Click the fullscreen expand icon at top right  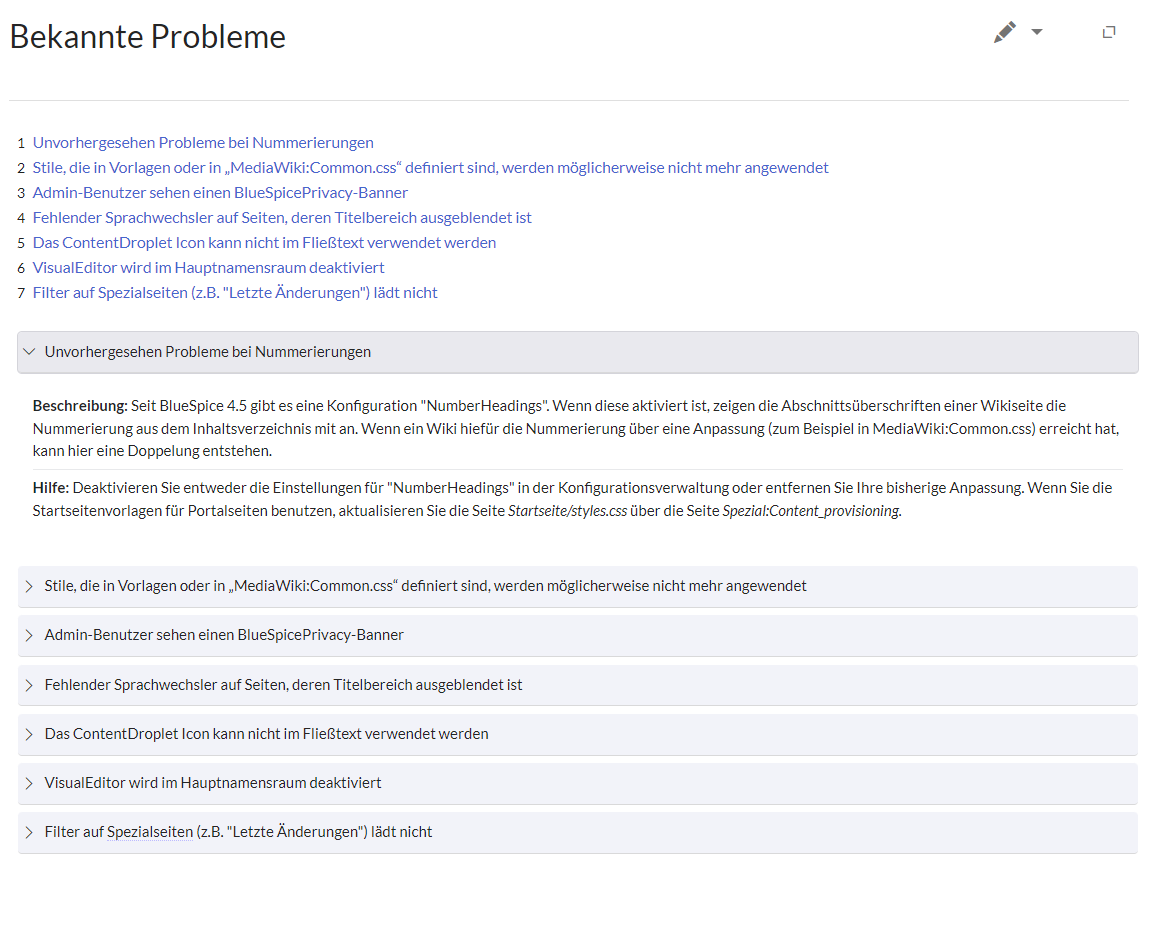pyautogui.click(x=1108, y=33)
